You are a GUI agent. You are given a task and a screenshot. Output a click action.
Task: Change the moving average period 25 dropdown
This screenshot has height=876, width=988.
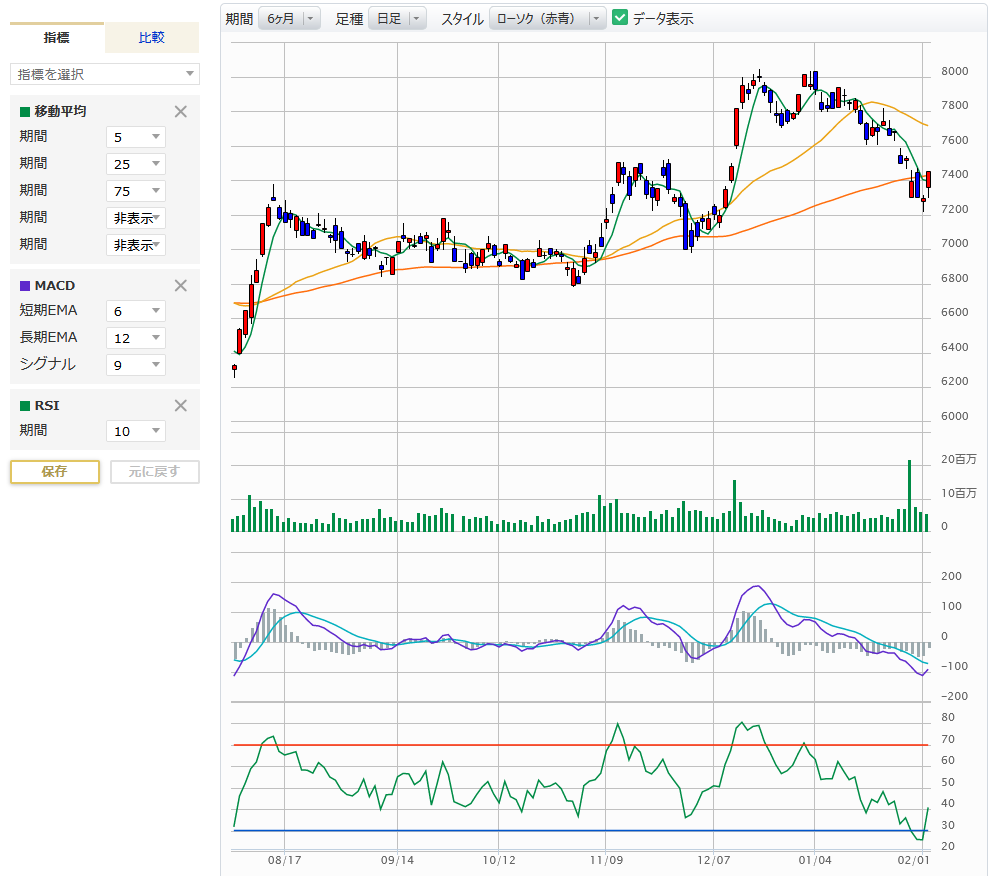point(136,164)
